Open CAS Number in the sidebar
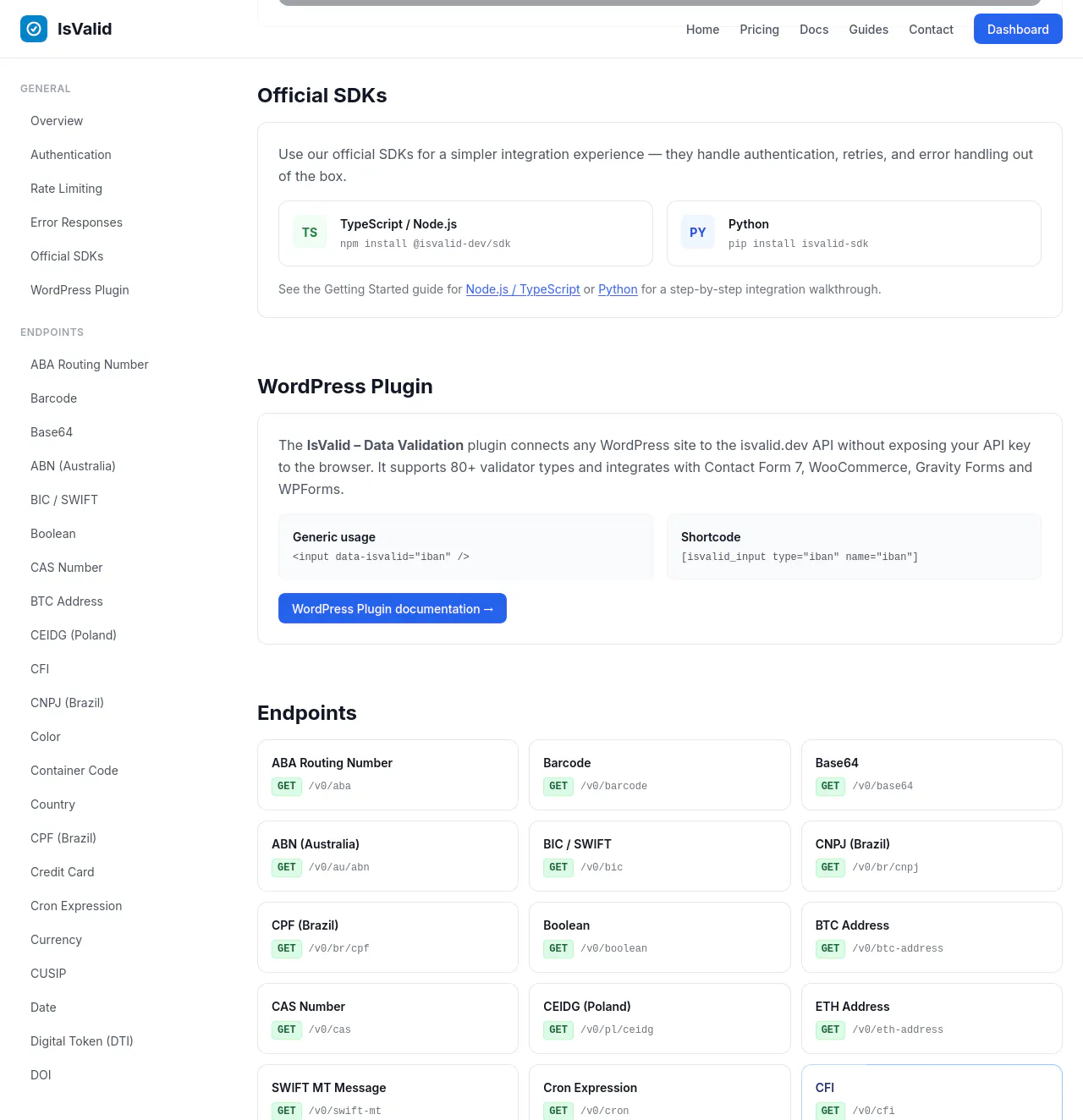 67,568
